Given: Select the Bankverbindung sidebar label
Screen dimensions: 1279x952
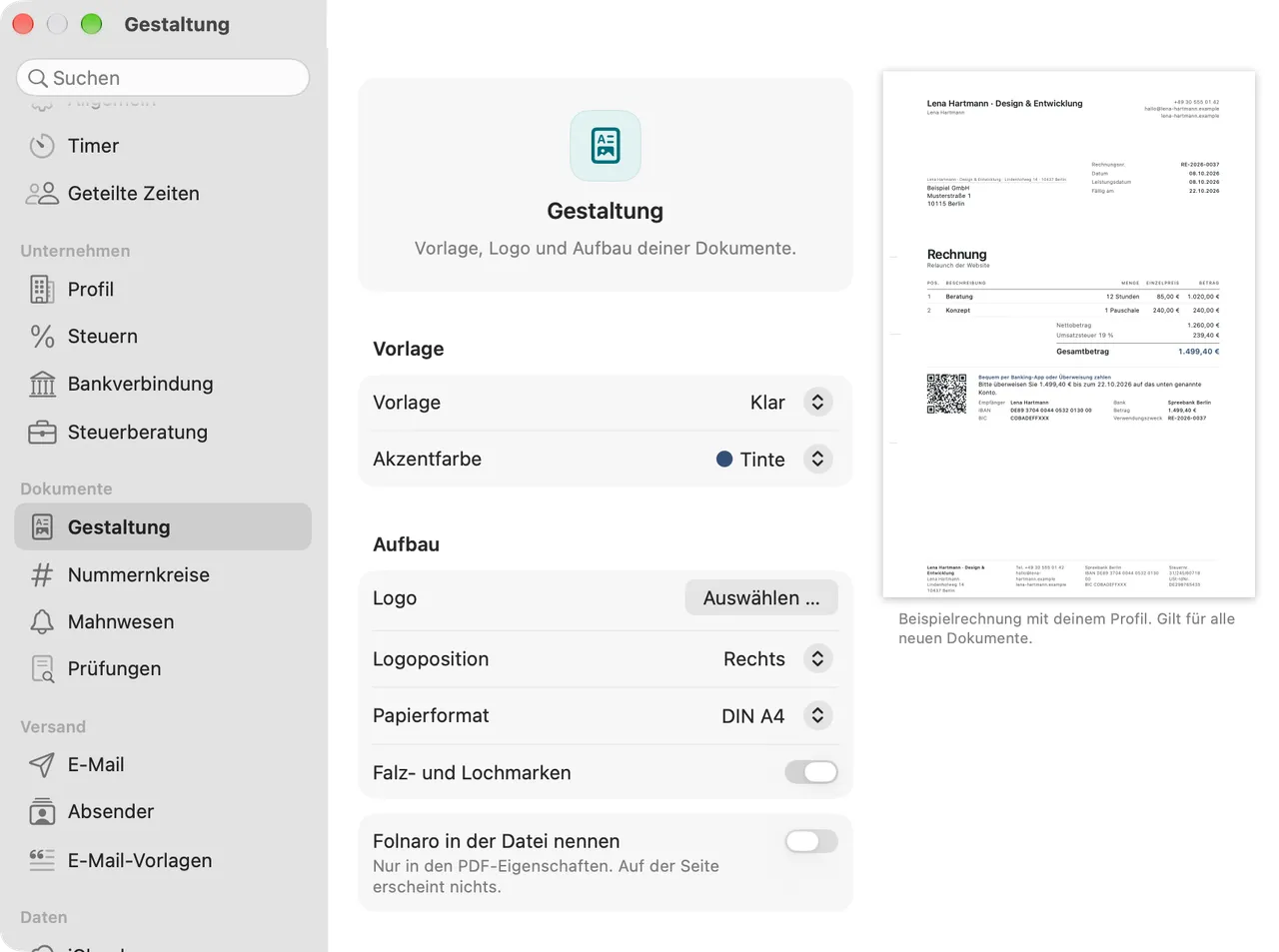Looking at the screenshot, I should [x=141, y=385].
